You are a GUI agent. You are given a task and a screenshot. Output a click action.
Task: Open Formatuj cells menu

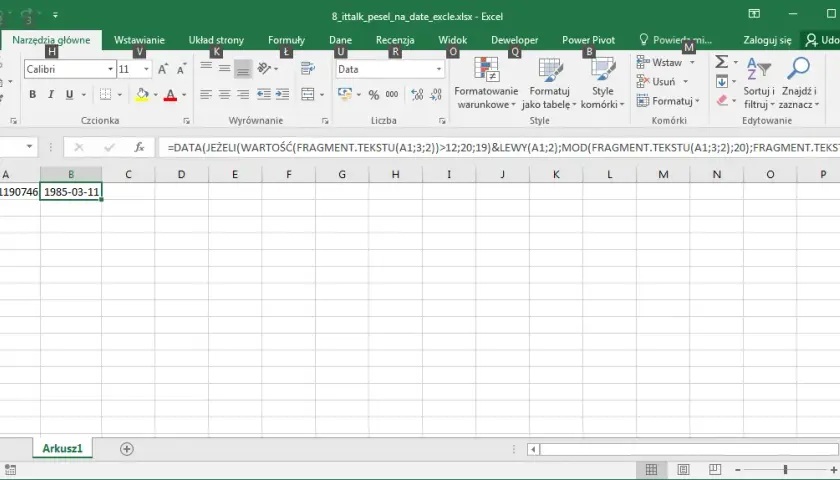[x=668, y=101]
